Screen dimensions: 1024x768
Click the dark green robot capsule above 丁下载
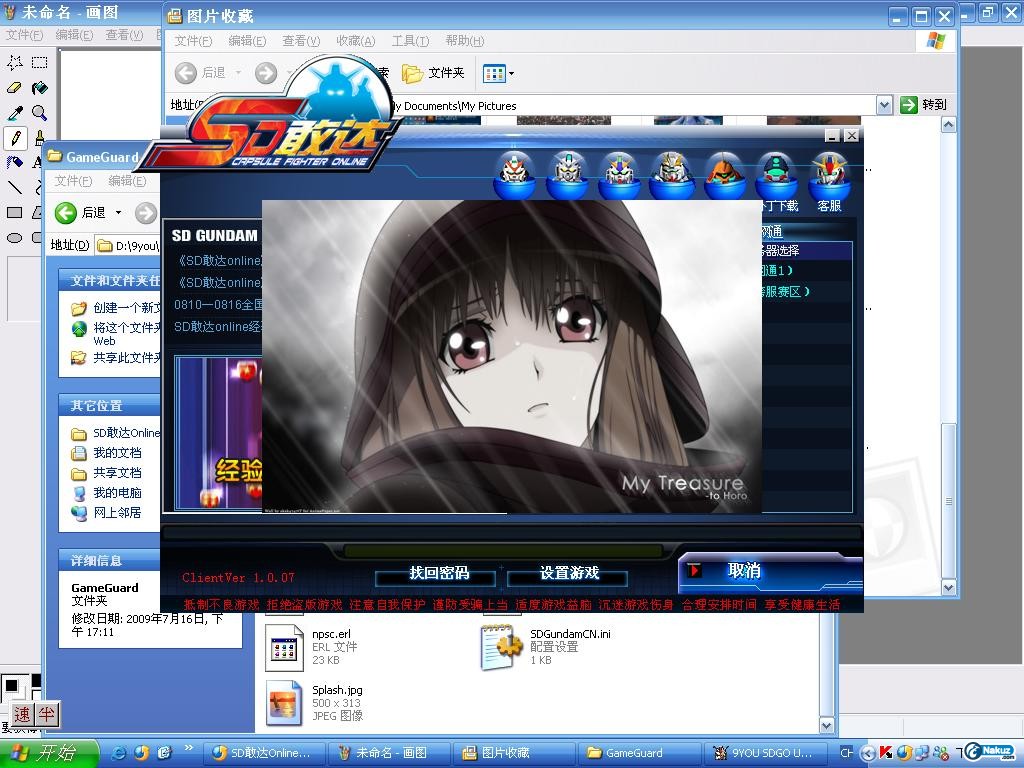[x=776, y=175]
